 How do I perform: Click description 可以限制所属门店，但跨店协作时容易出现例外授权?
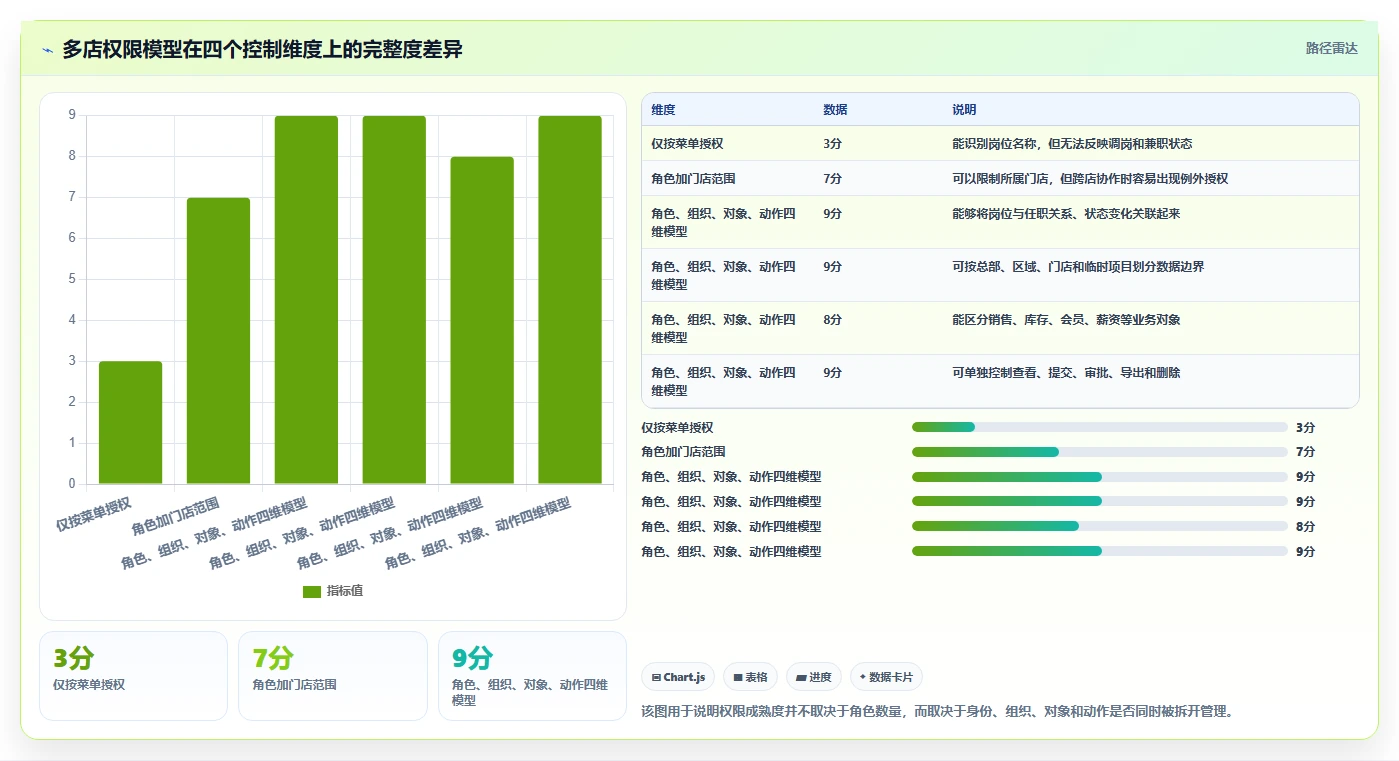point(1090,179)
